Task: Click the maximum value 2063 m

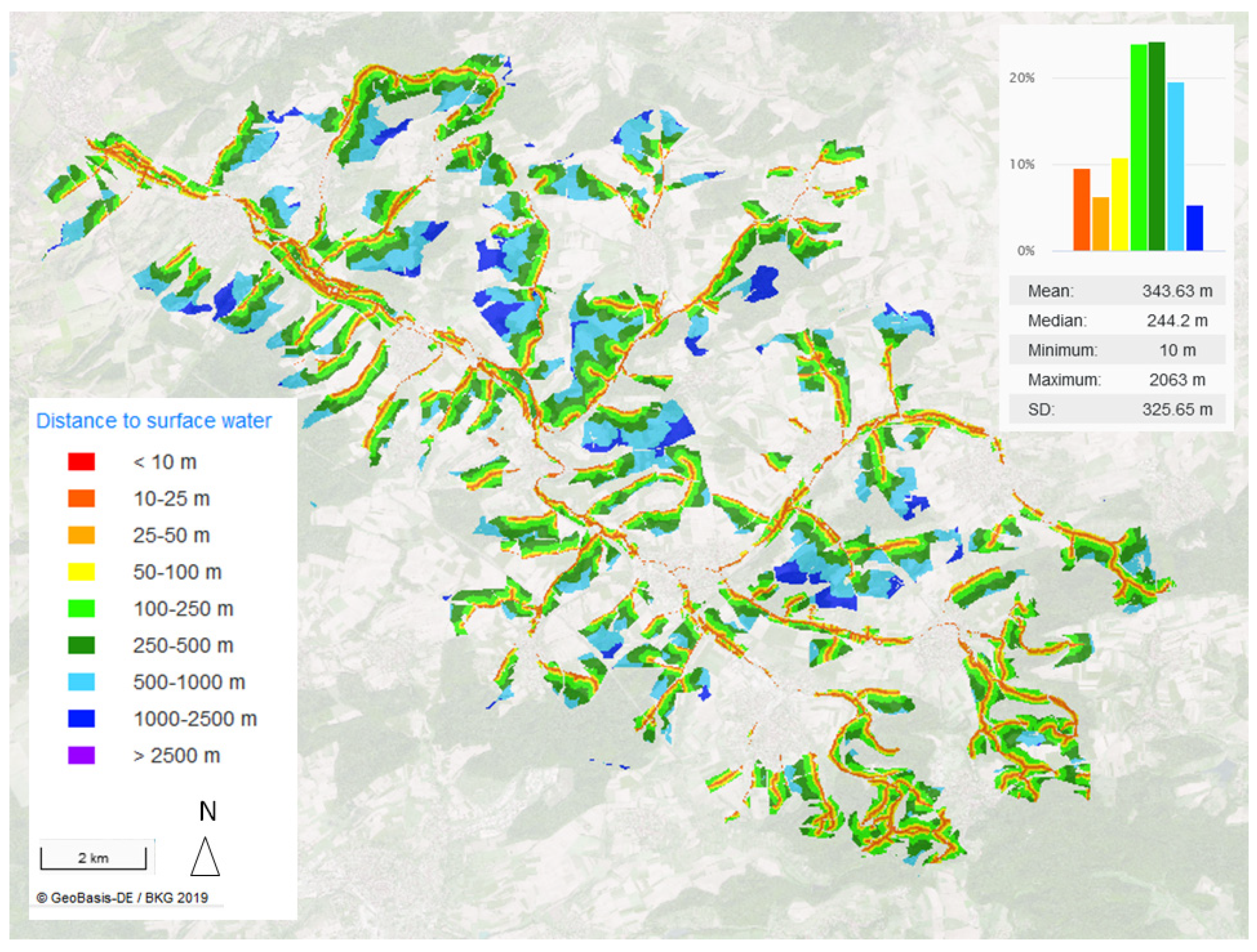Action: coord(1178,380)
